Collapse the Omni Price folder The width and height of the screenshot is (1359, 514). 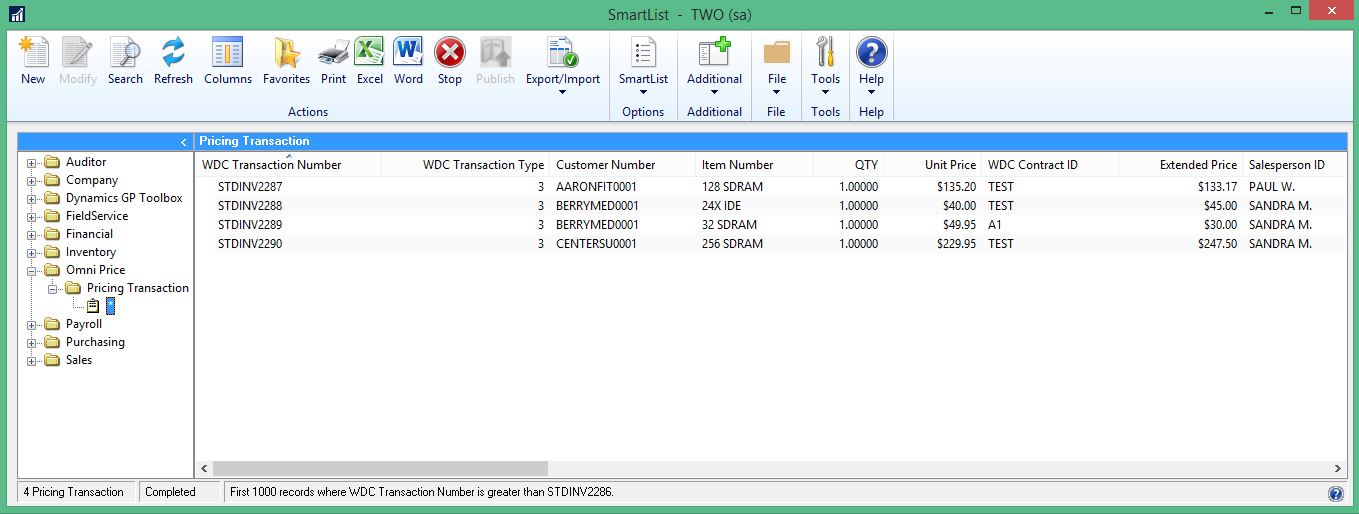click(31, 270)
